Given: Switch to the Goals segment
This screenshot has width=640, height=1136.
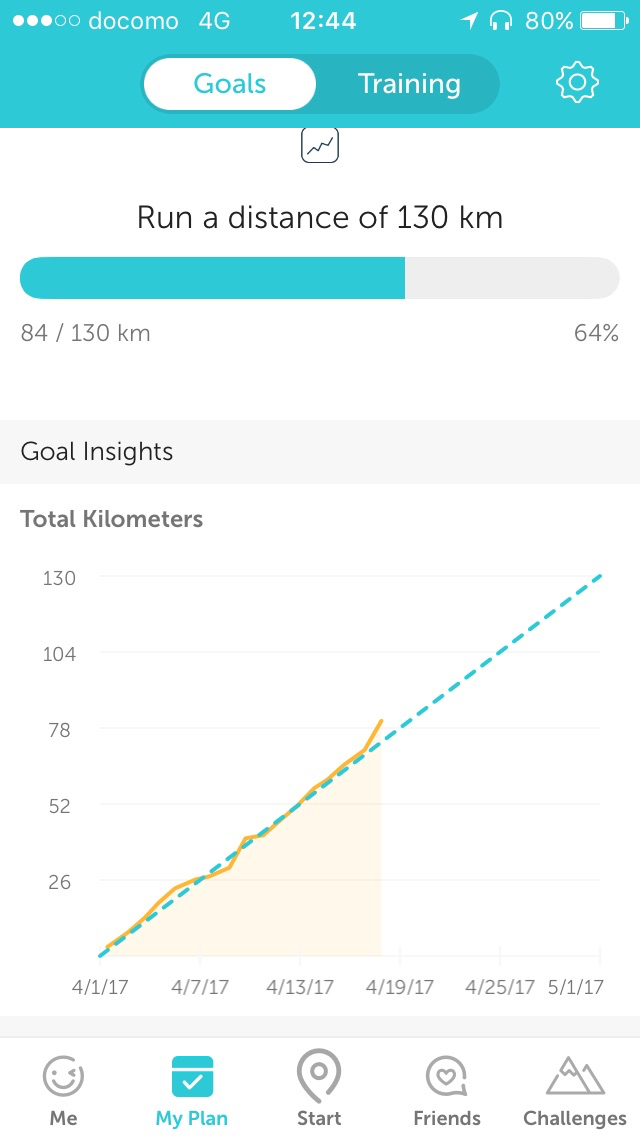Looking at the screenshot, I should [230, 83].
